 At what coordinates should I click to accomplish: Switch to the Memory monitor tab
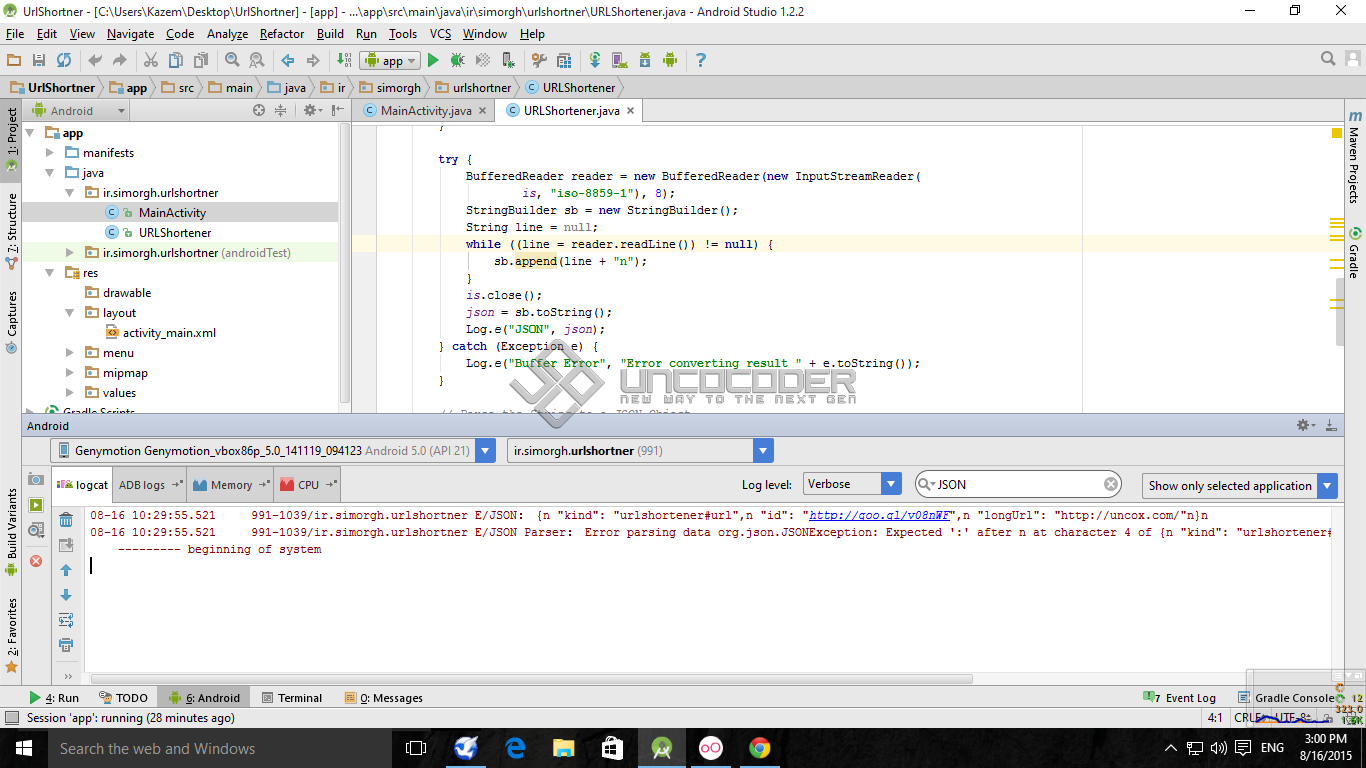pos(231,484)
